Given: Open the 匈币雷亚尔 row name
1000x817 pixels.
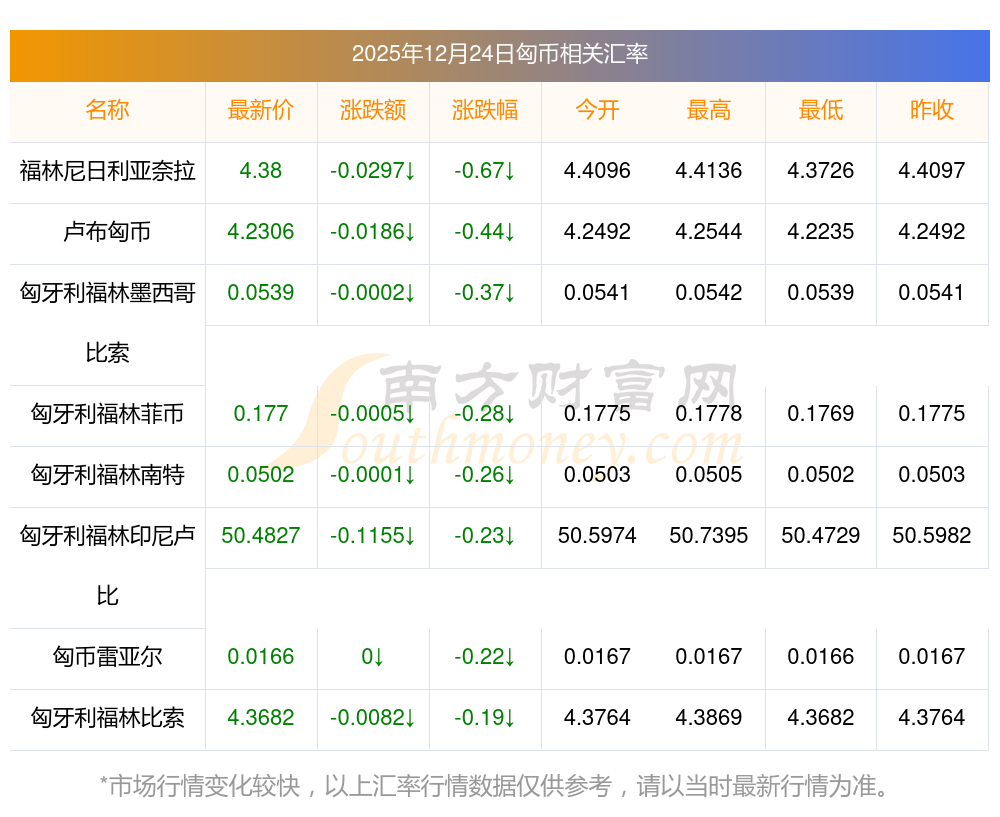Looking at the screenshot, I should click(x=107, y=657).
